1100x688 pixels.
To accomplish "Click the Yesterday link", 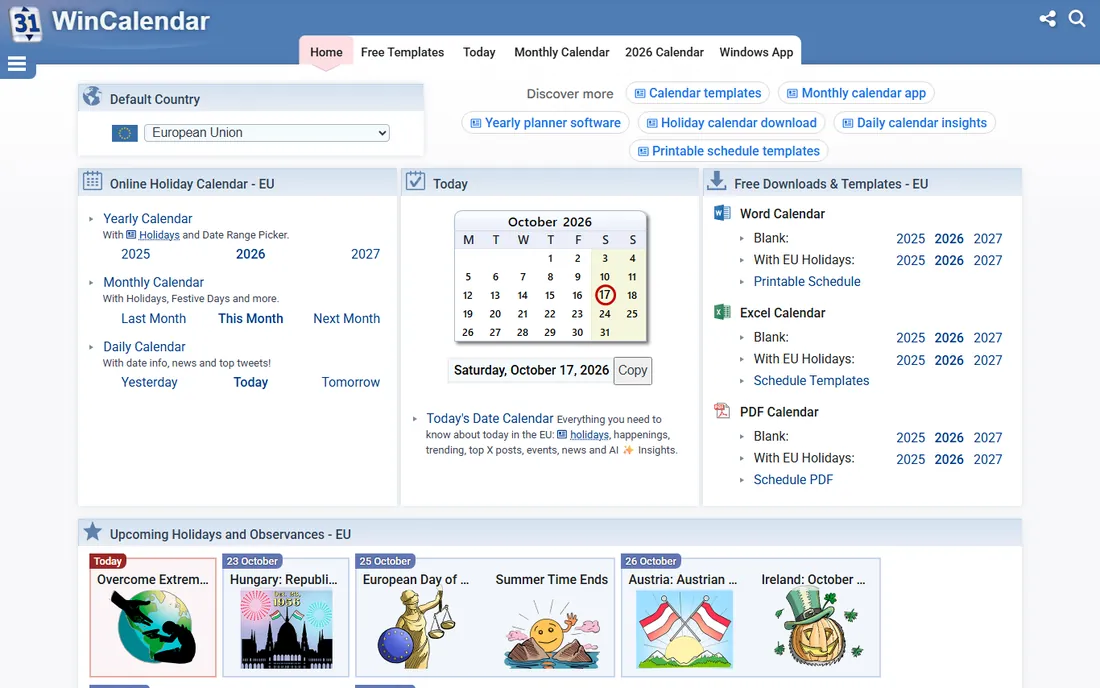I will [x=149, y=382].
